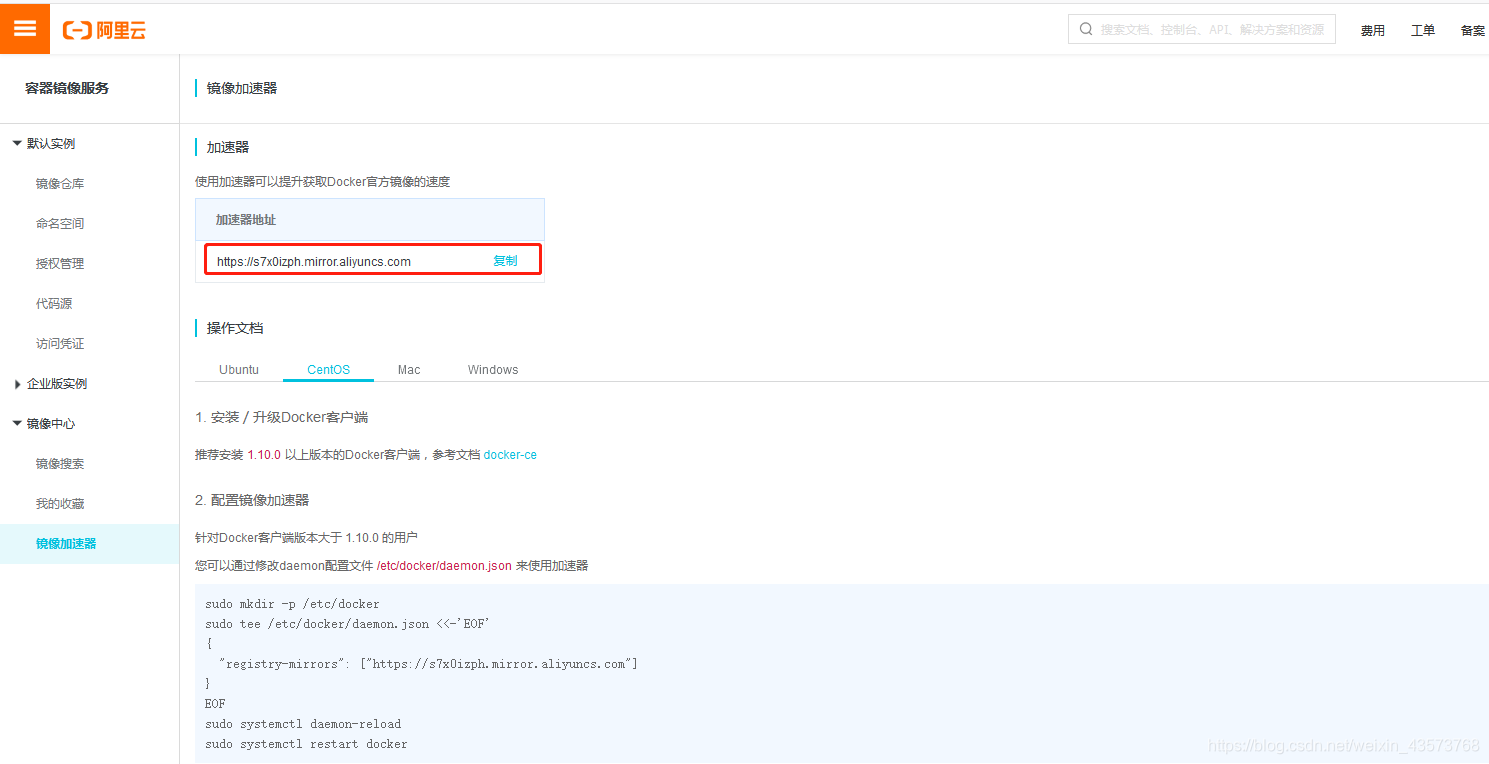Open 访问凭证 in the sidebar

point(60,344)
